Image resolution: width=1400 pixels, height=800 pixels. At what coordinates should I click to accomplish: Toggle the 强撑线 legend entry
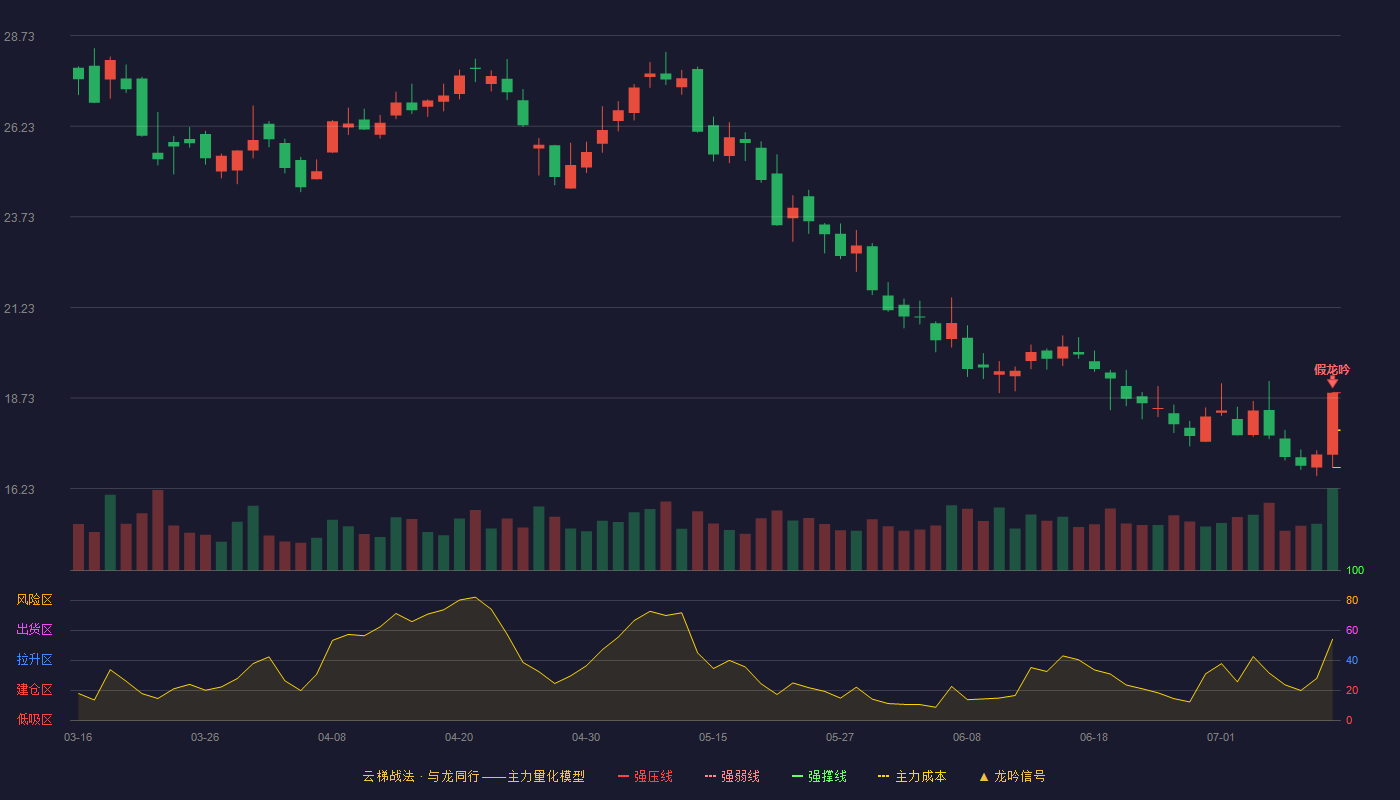pyautogui.click(x=819, y=776)
